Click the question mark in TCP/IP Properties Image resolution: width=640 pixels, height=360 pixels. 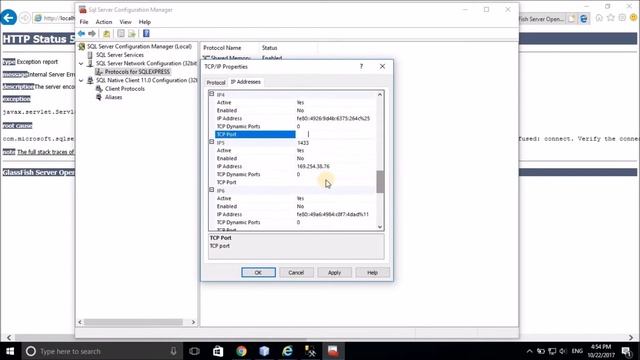click(x=361, y=66)
